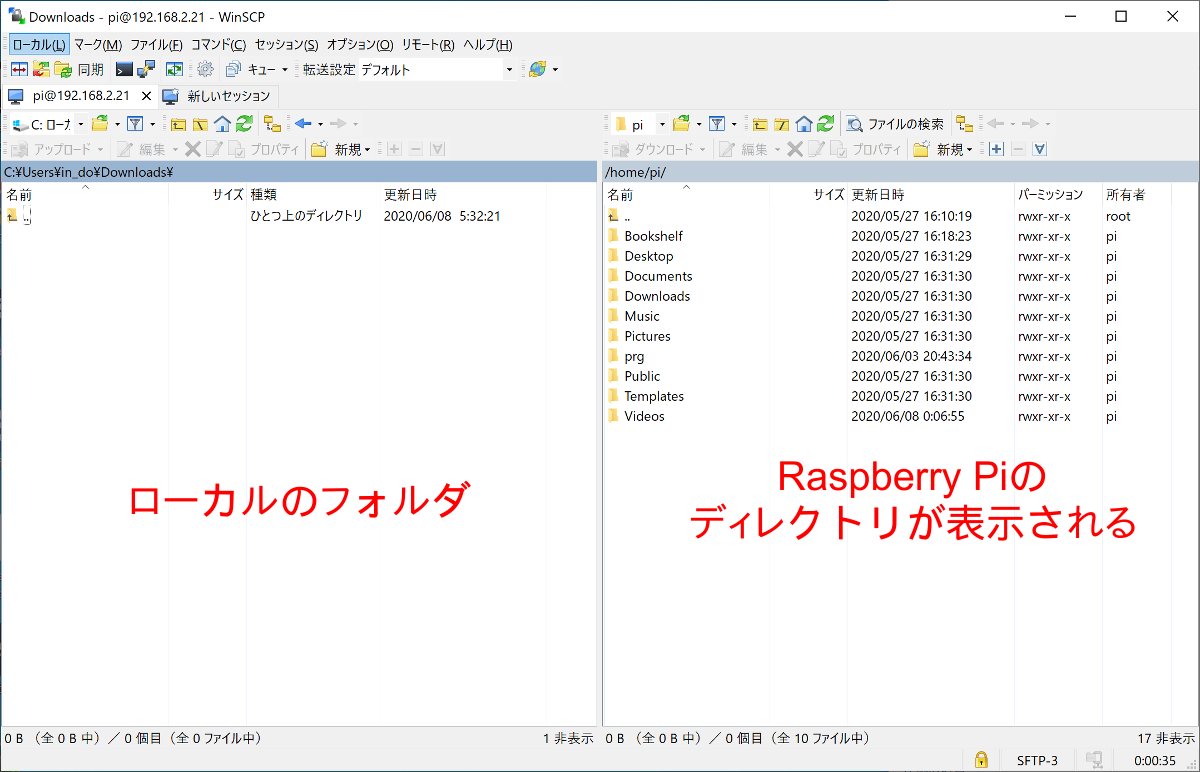Screen dimensions: 1200x772
Task: Open the terminal console icon in toolbar
Action: (124, 70)
